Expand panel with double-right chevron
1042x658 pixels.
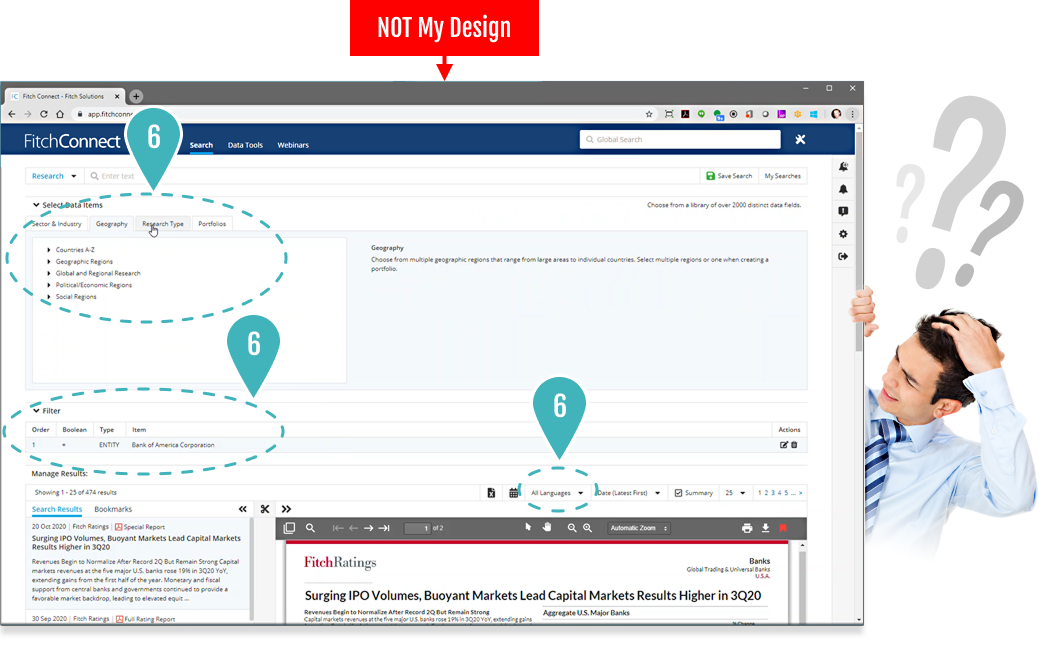point(286,509)
